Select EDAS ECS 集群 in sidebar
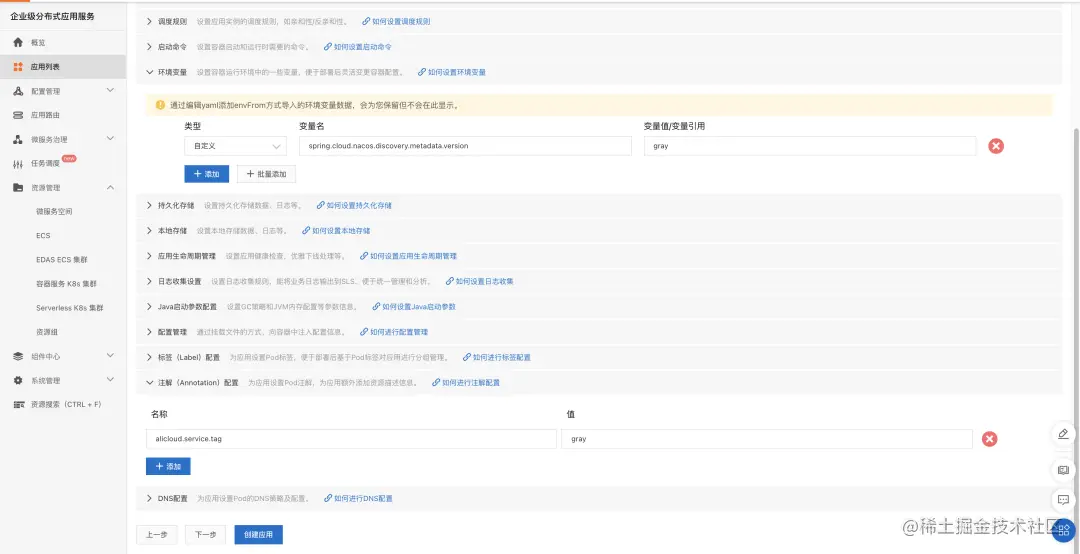This screenshot has height=554, width=1080. point(63,260)
